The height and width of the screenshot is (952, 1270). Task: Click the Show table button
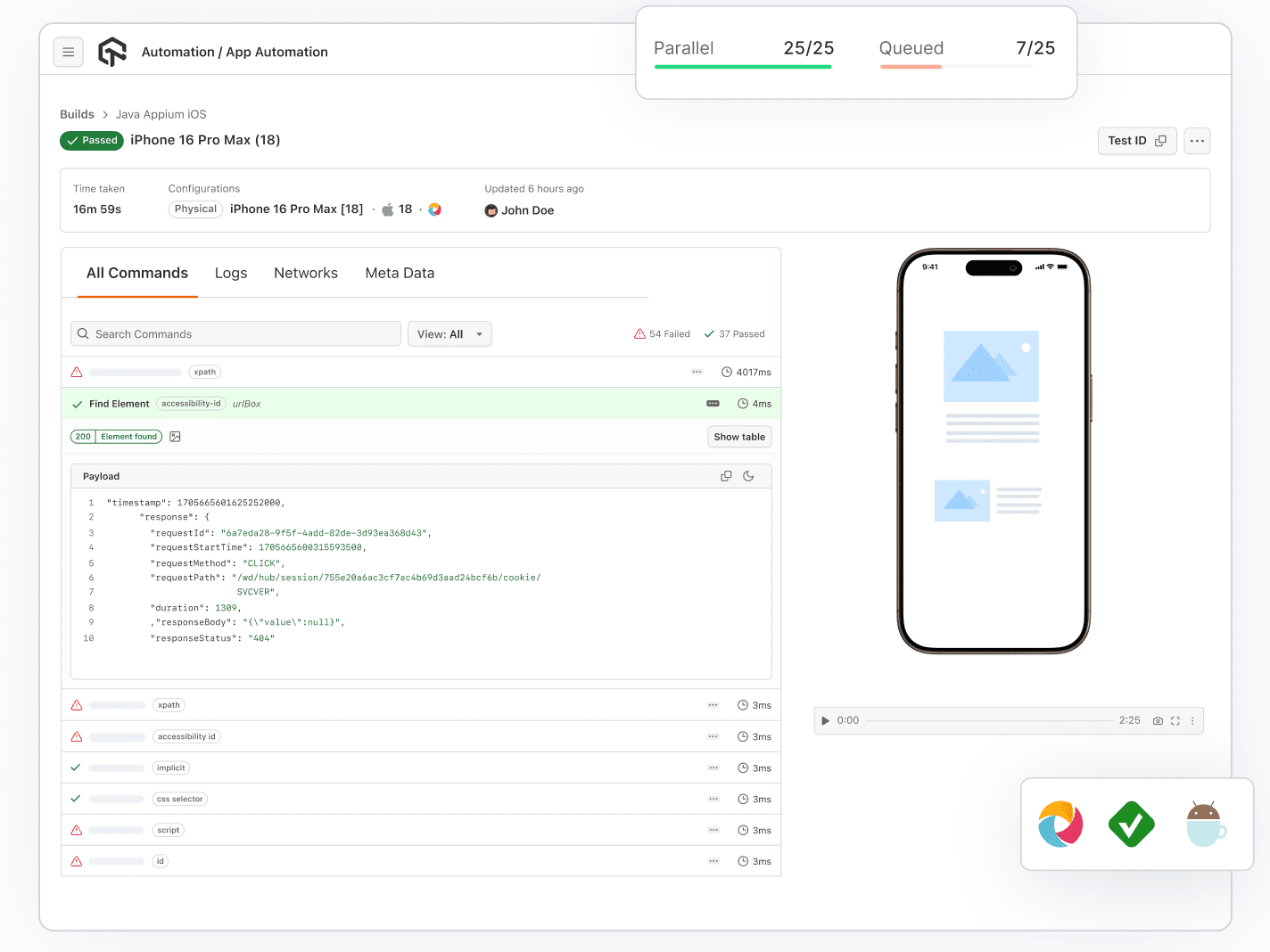pos(739,436)
